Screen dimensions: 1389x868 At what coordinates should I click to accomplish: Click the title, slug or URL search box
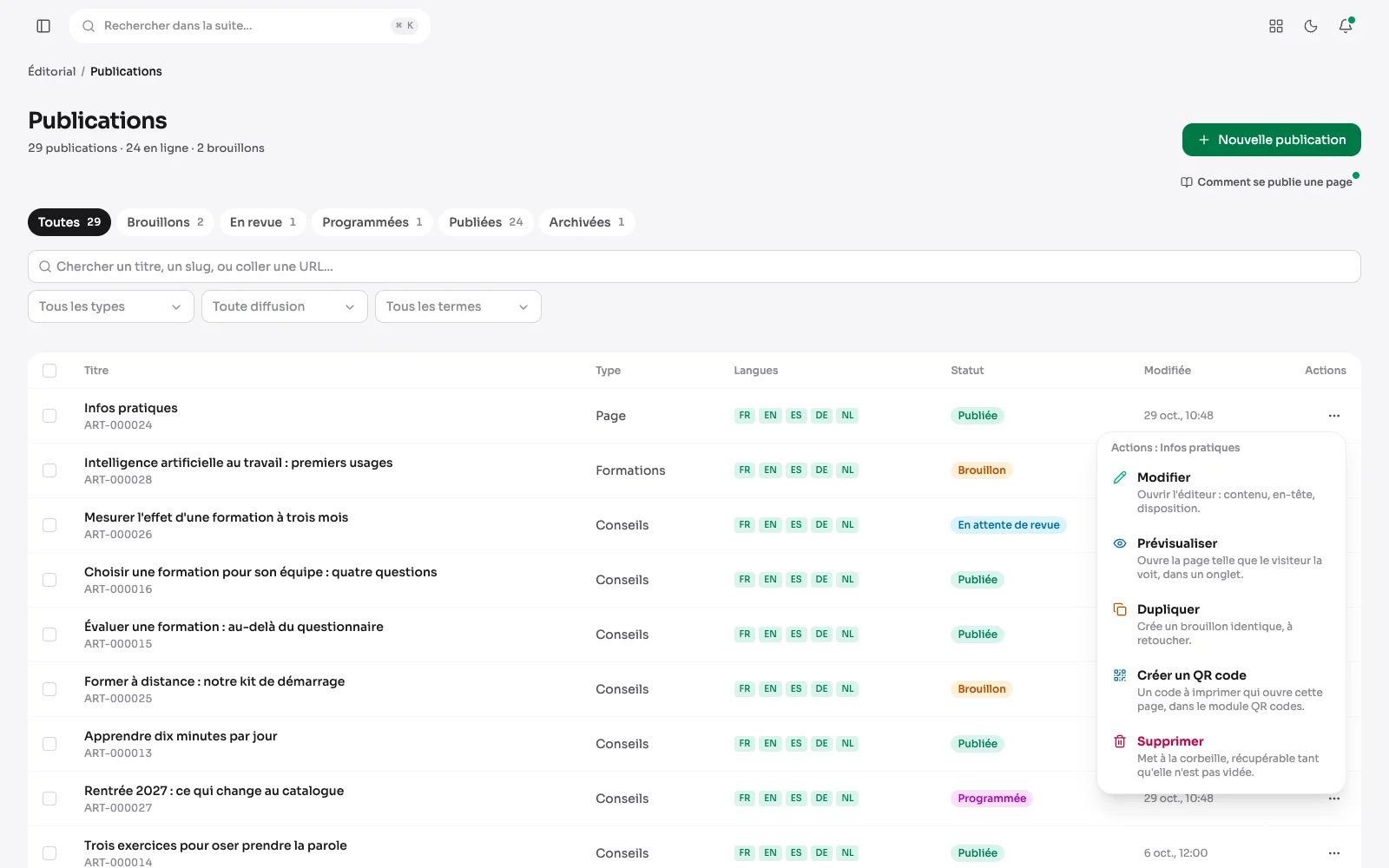click(x=694, y=266)
